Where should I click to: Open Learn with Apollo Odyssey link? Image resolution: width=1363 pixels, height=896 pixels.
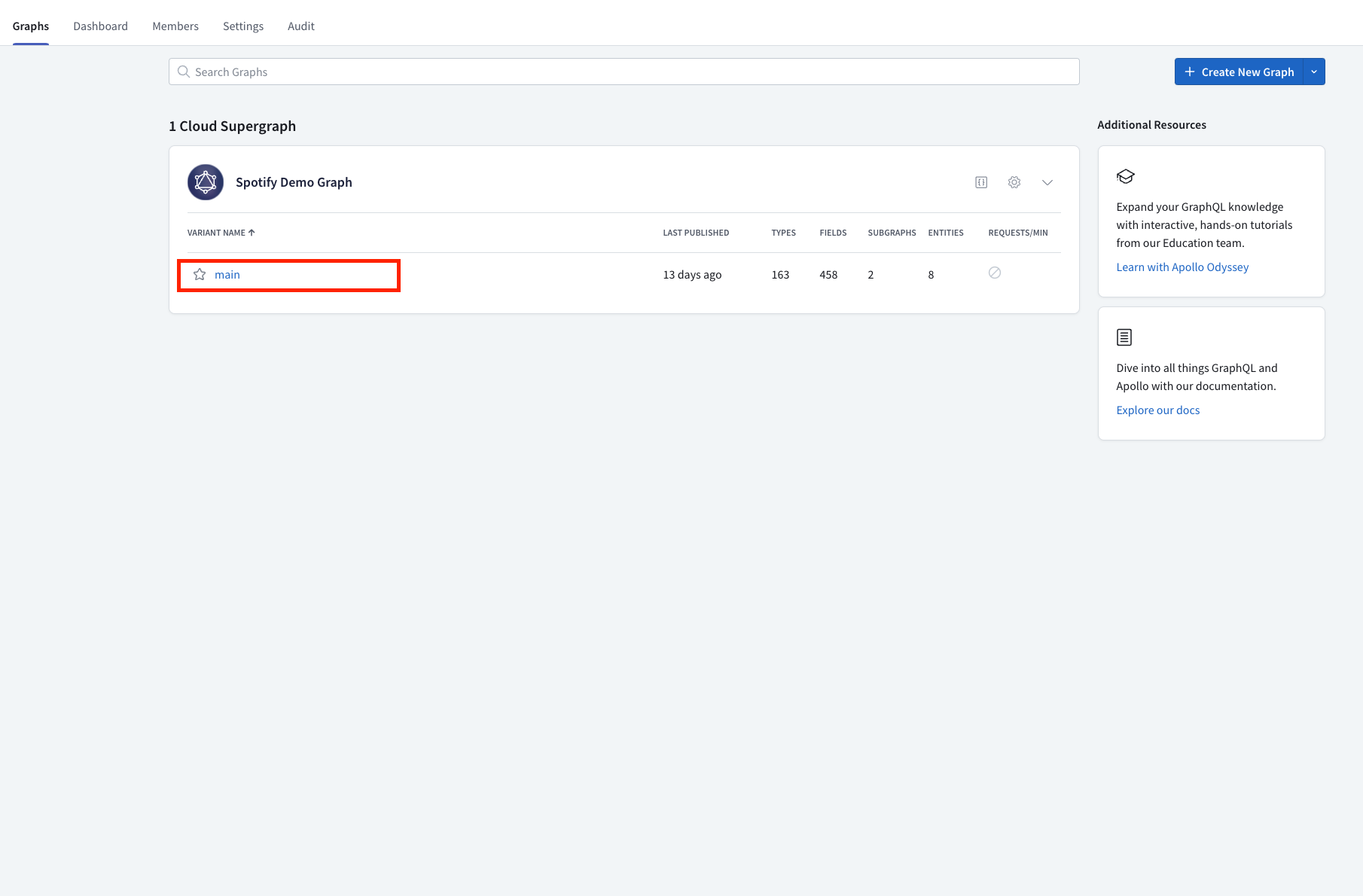tap(1182, 267)
